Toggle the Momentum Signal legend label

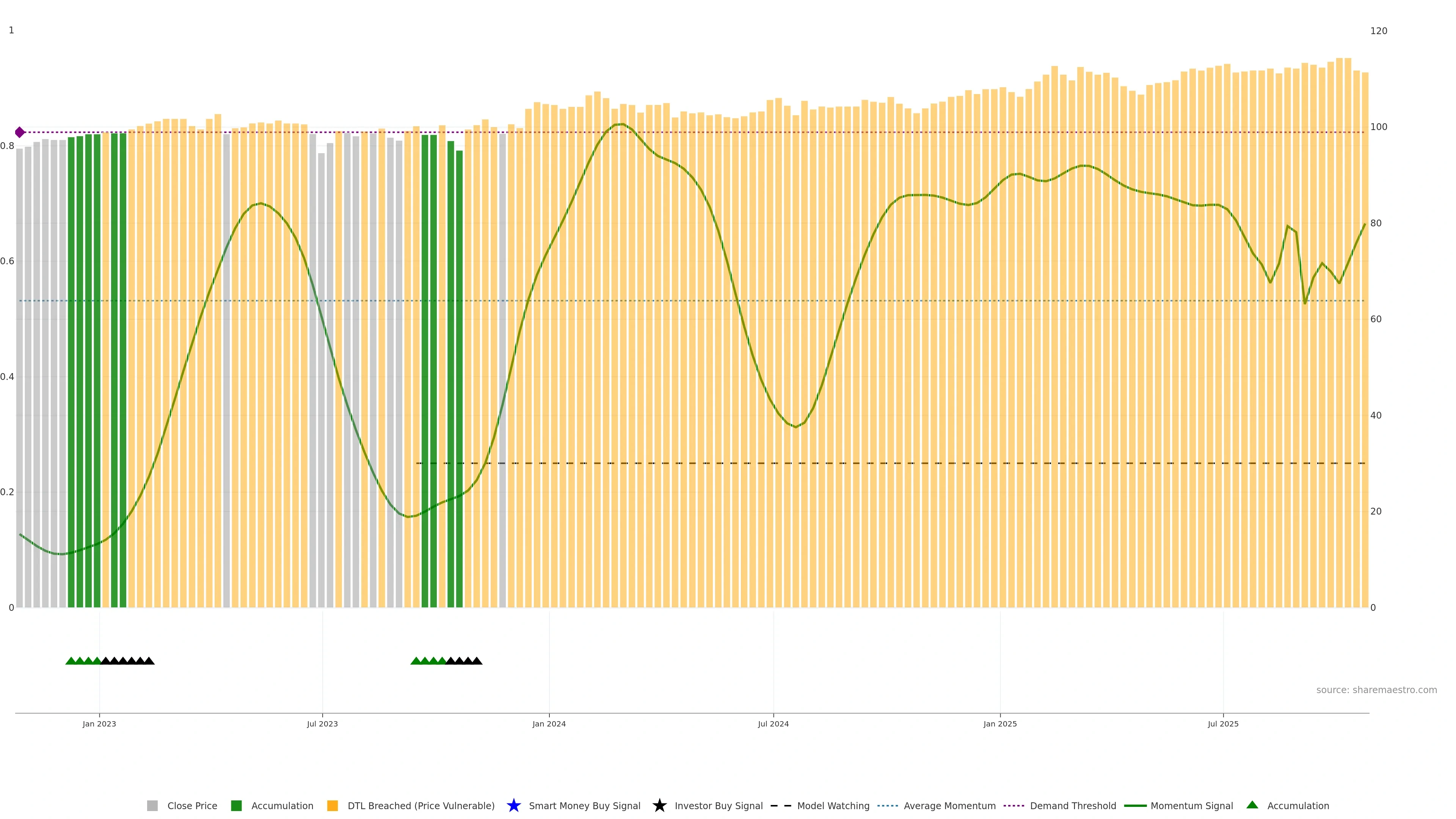tap(1191, 806)
